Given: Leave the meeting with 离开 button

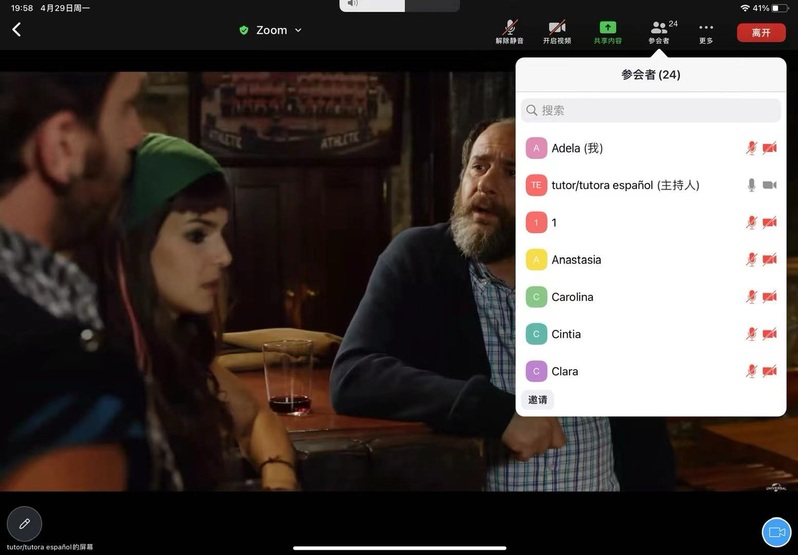Looking at the screenshot, I should 761,33.
